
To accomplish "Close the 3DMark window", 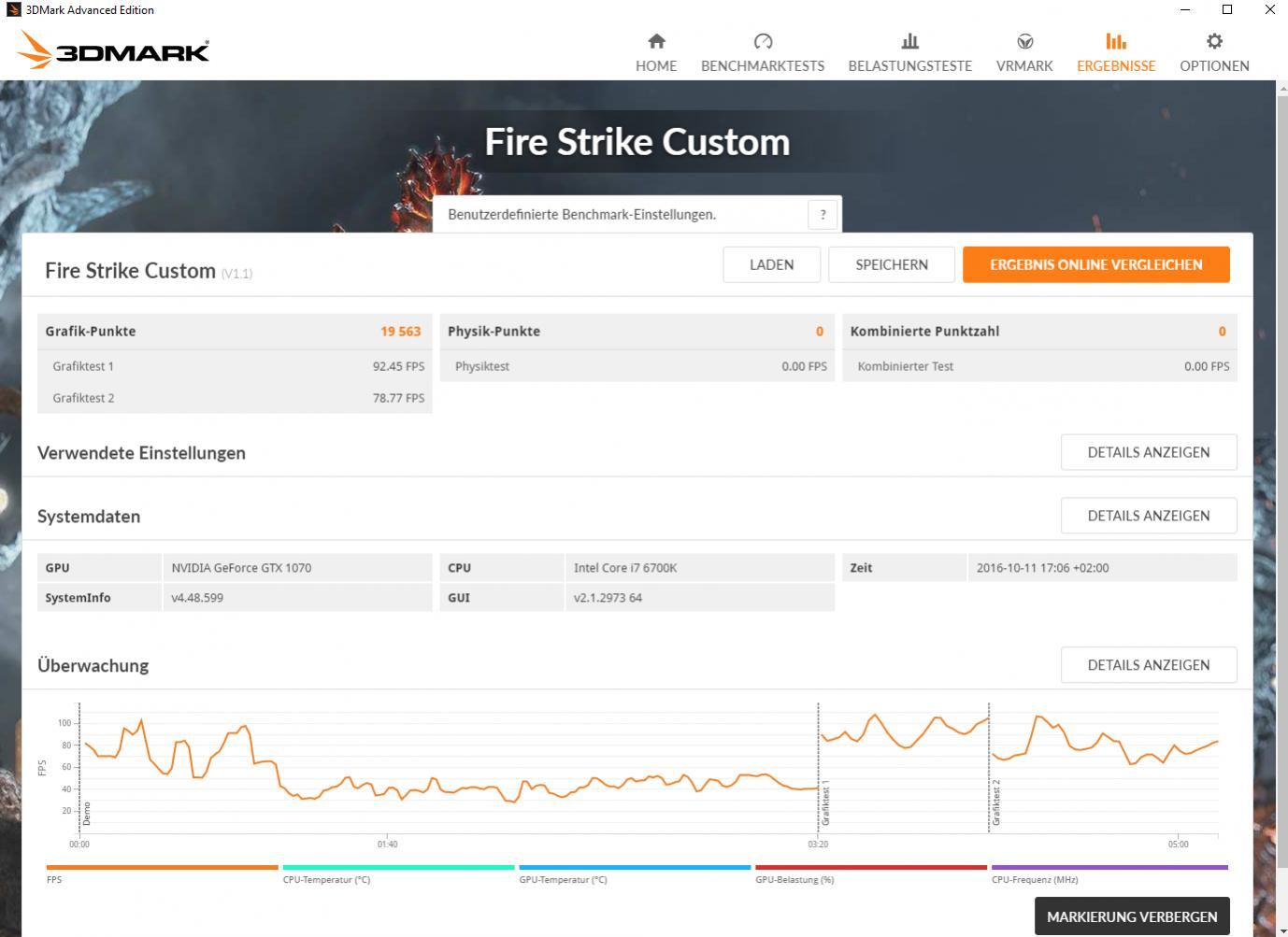I will 1269,9.
